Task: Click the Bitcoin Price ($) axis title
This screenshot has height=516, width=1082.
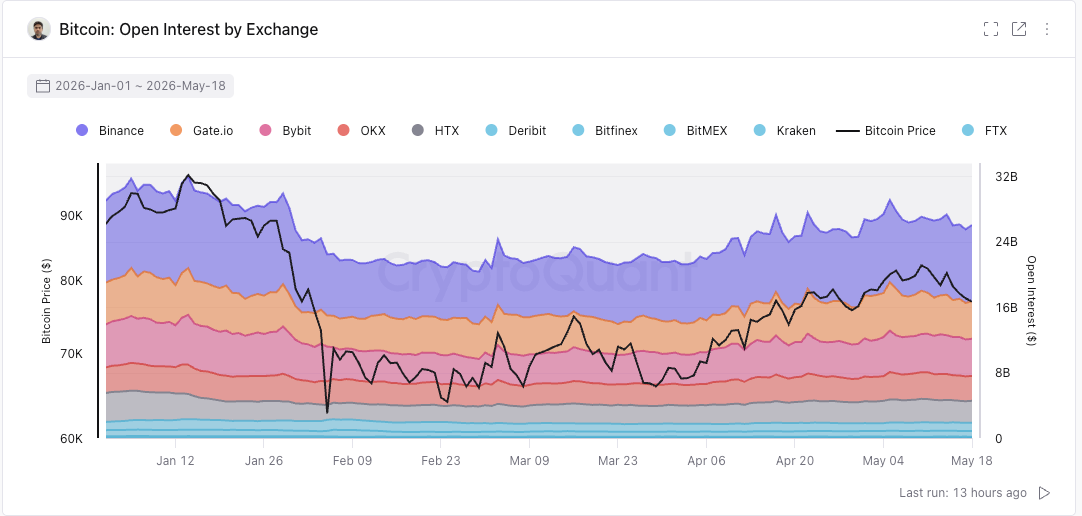Action: [46, 301]
